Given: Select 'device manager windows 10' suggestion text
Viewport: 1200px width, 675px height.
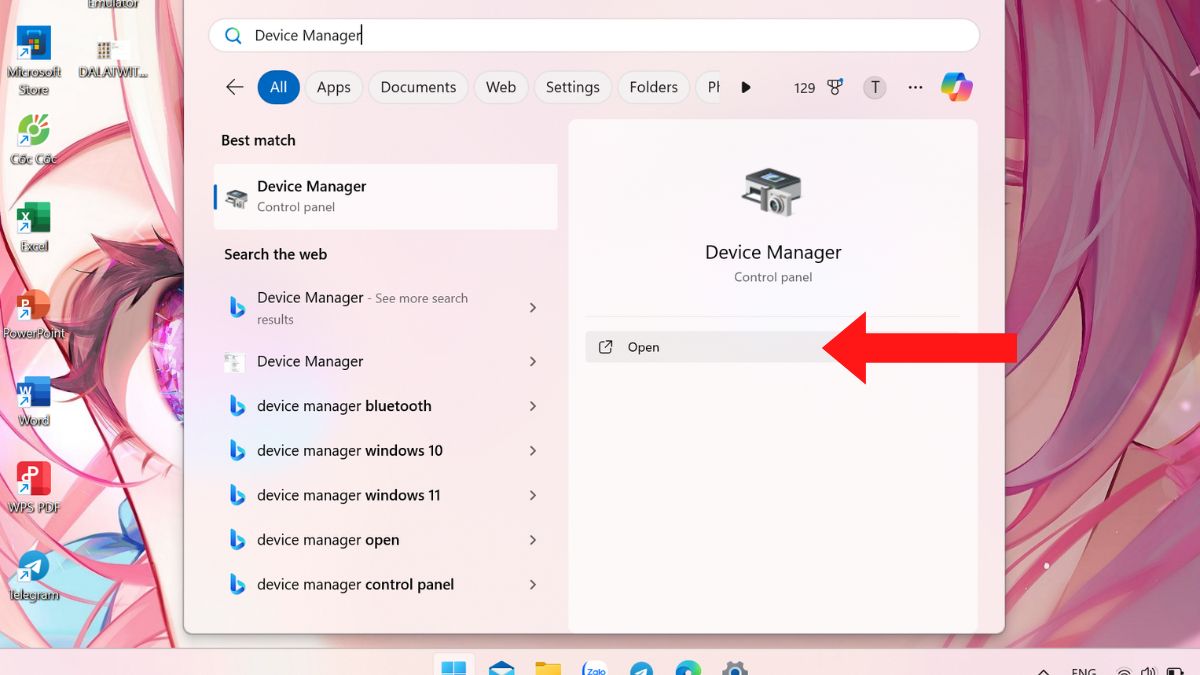Looking at the screenshot, I should (x=350, y=451).
